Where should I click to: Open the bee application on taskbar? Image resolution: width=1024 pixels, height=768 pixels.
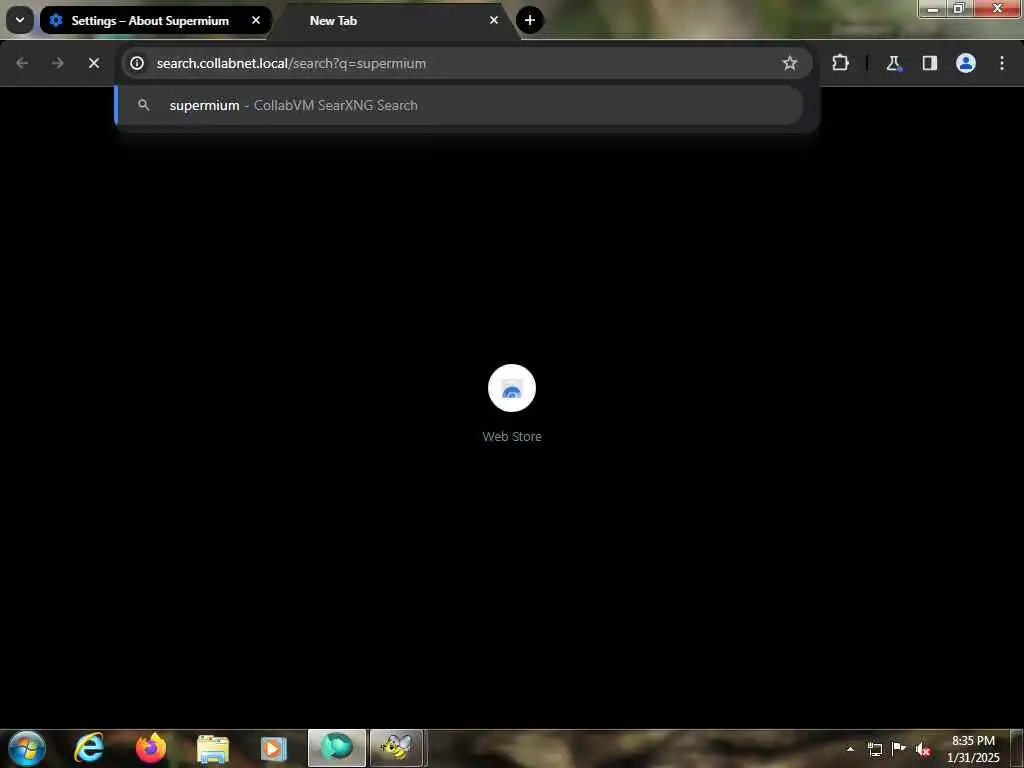[x=397, y=748]
